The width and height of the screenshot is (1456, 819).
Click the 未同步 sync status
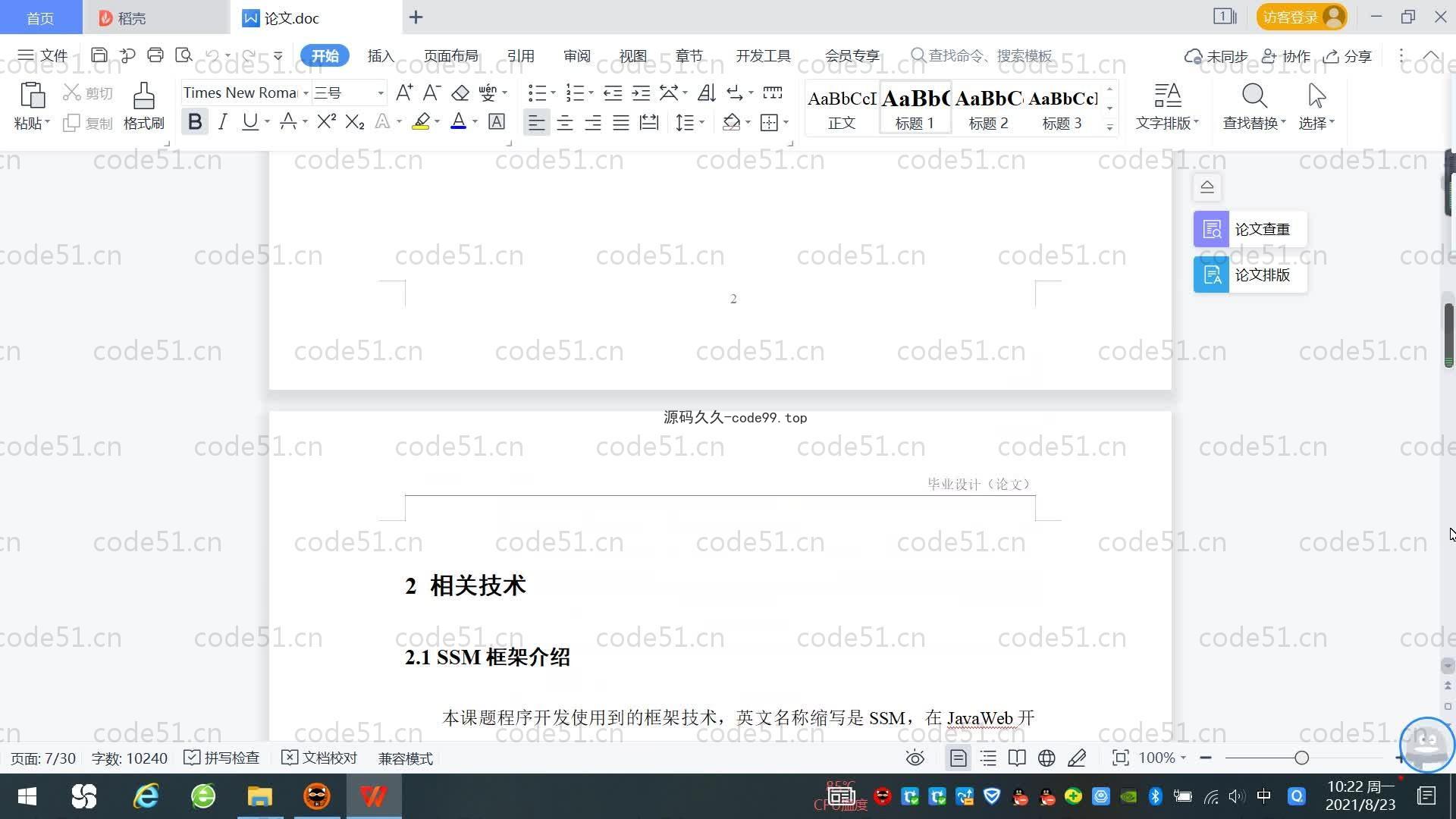click(1216, 56)
